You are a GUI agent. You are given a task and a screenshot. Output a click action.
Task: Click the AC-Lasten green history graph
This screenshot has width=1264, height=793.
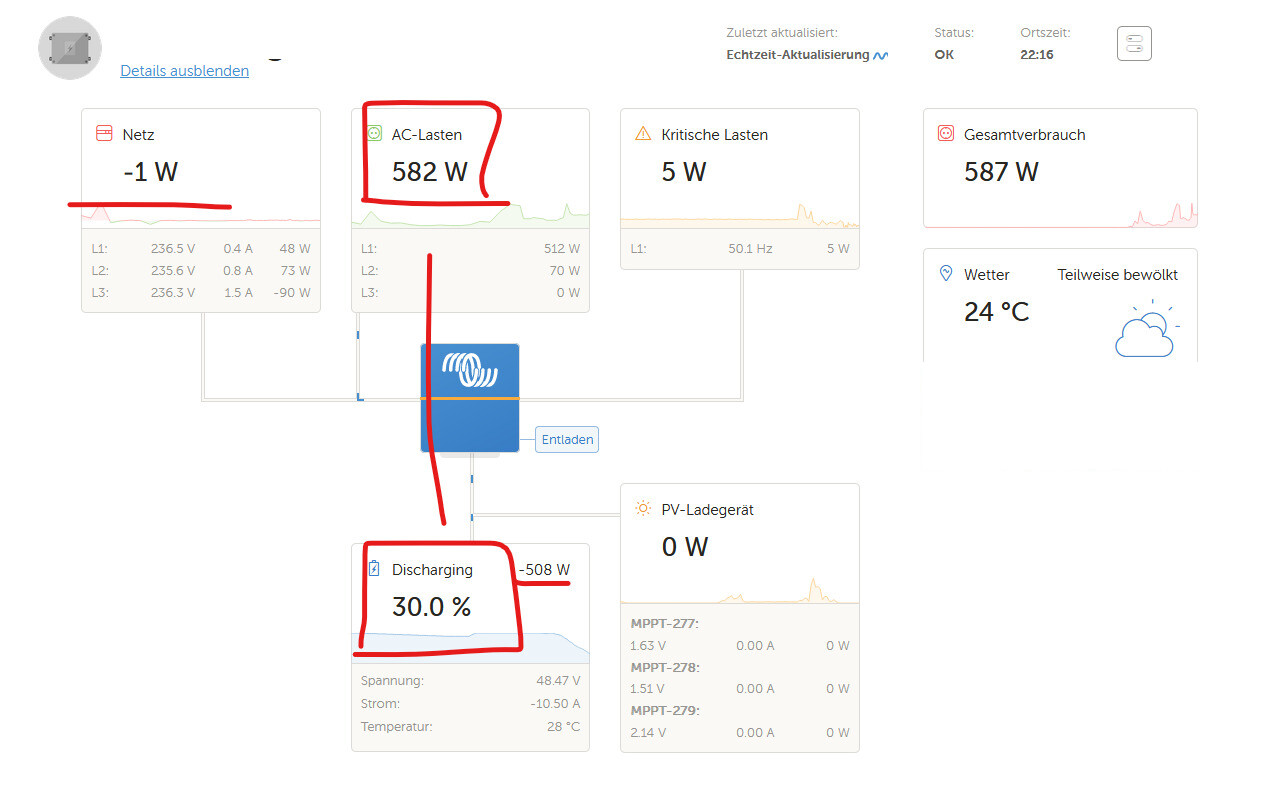click(x=470, y=214)
